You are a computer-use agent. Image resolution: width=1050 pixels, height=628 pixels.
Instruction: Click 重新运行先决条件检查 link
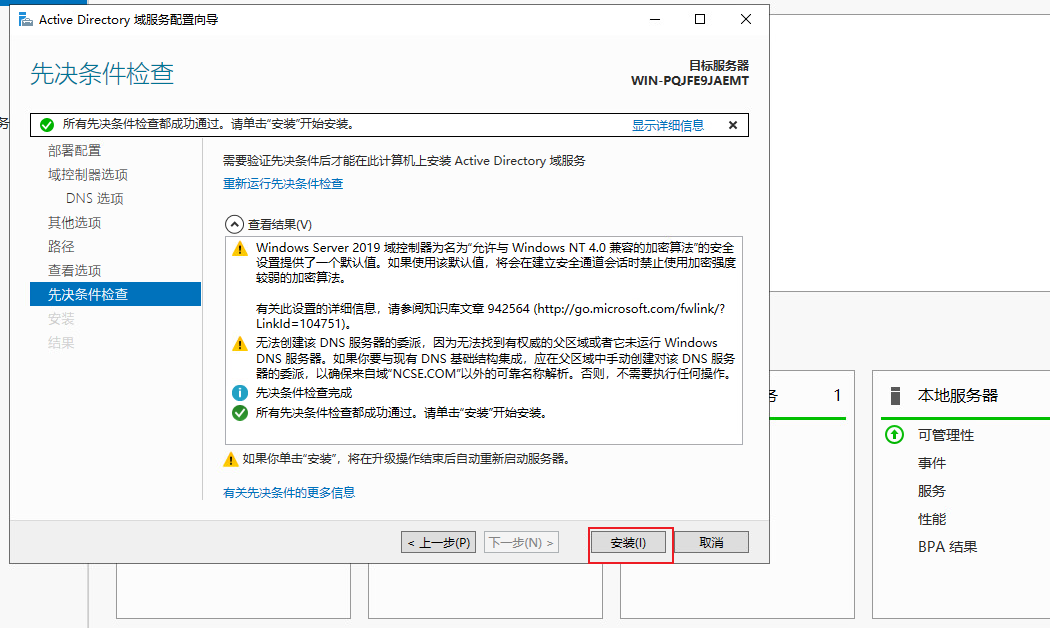click(283, 184)
